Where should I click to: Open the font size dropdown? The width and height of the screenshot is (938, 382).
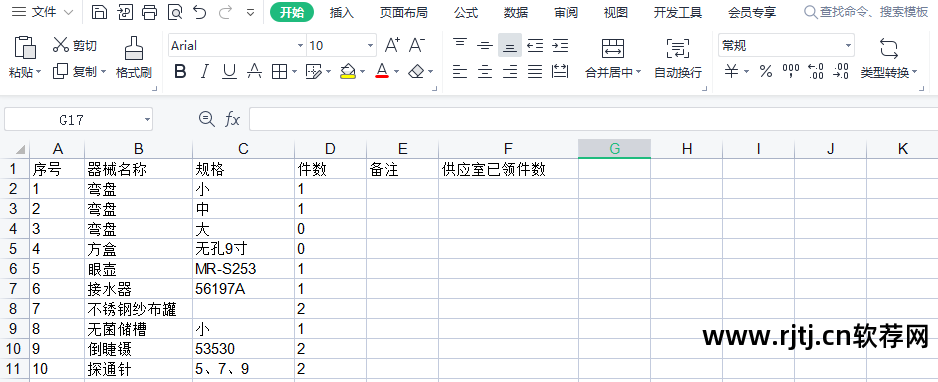pos(371,45)
